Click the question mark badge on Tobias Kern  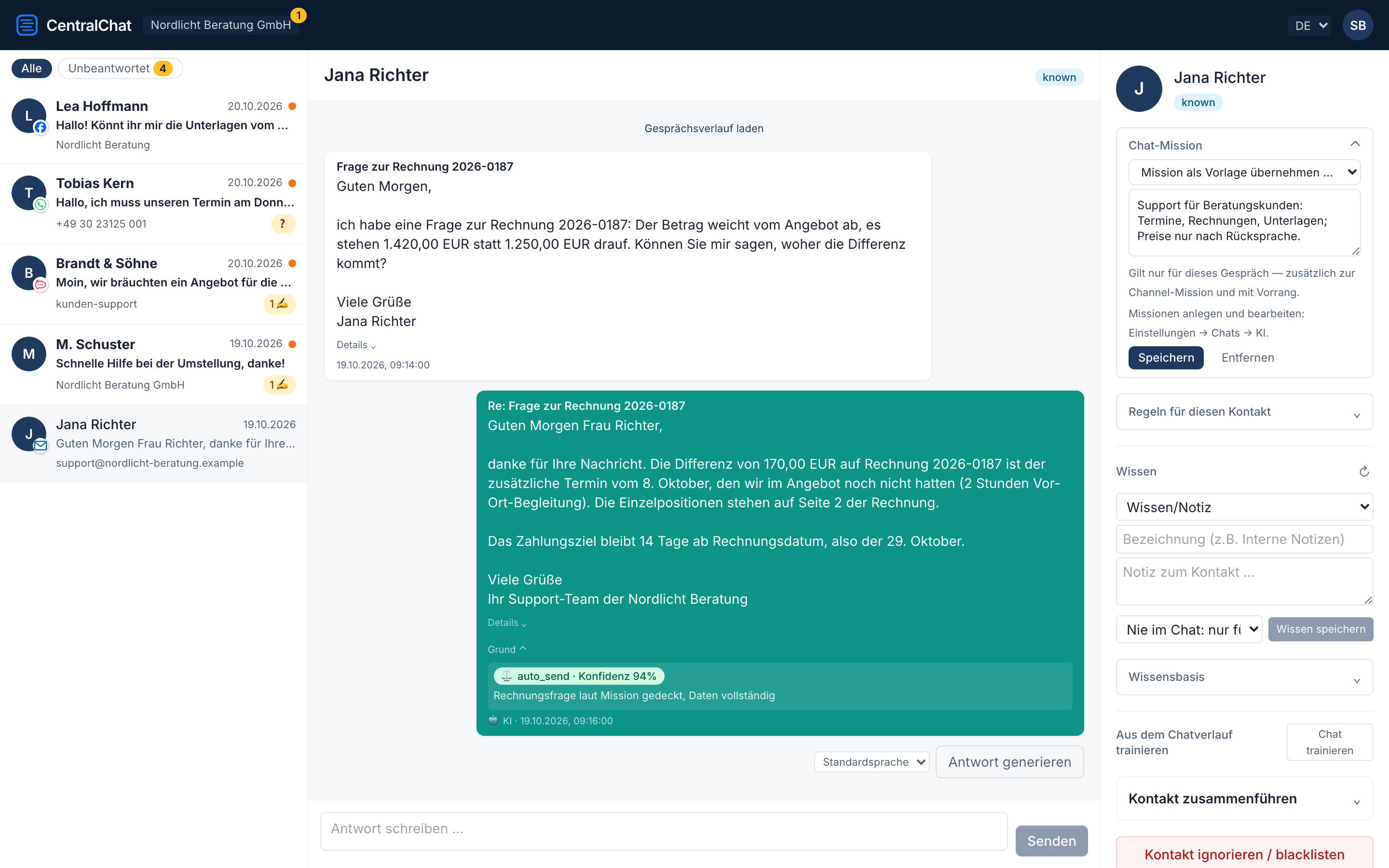[283, 224]
